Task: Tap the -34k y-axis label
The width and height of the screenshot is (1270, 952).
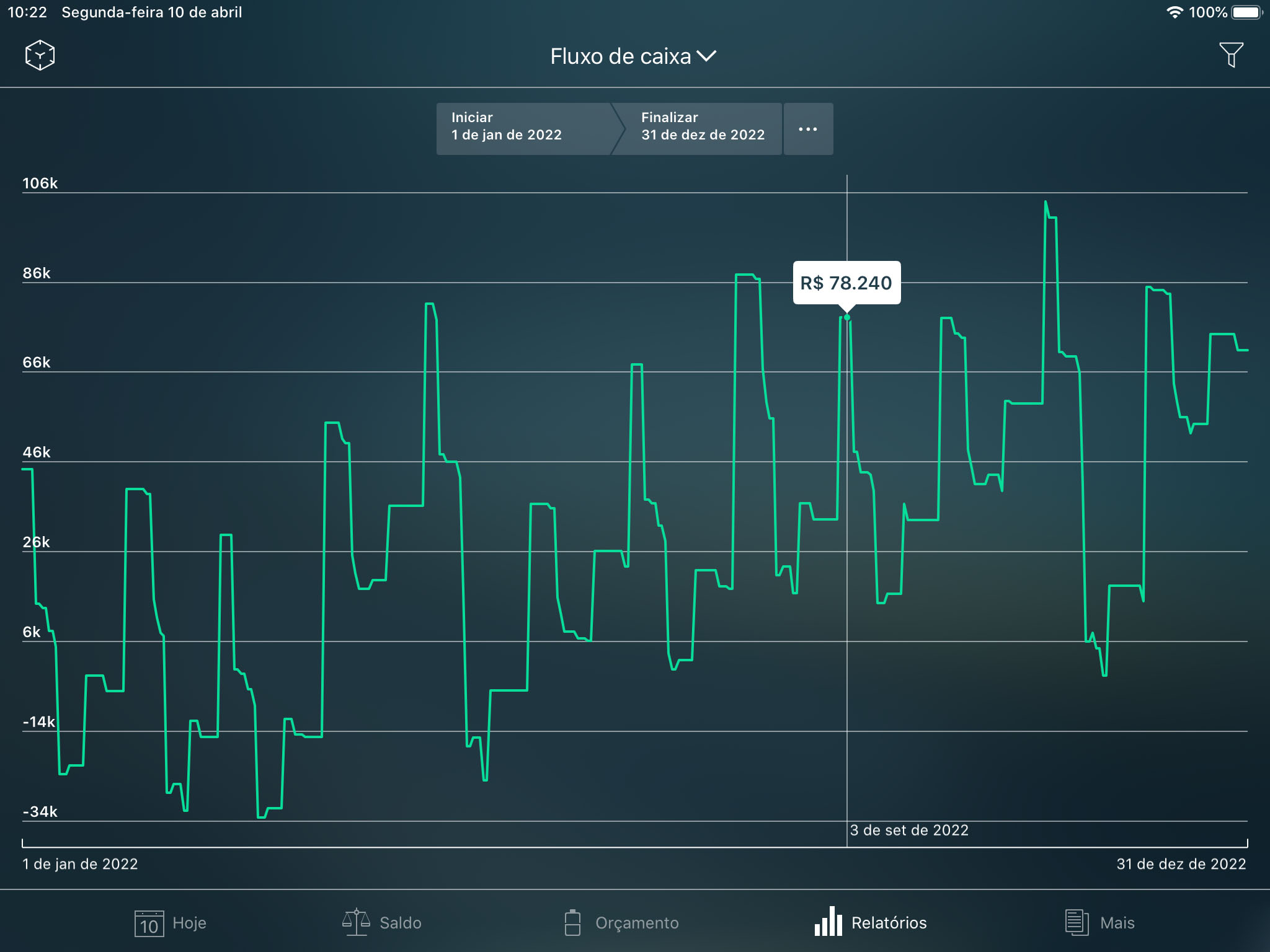Action: coord(40,811)
